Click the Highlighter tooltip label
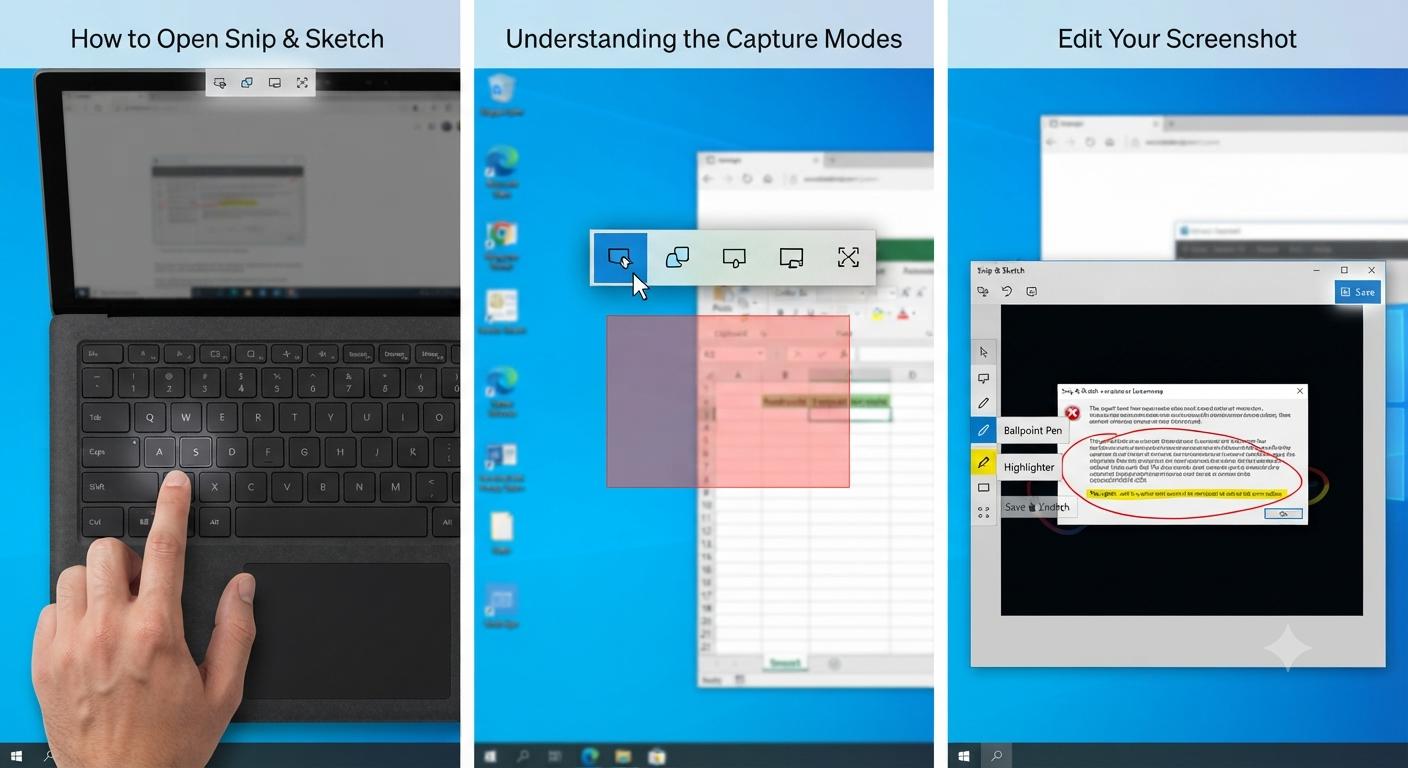 tap(1029, 467)
